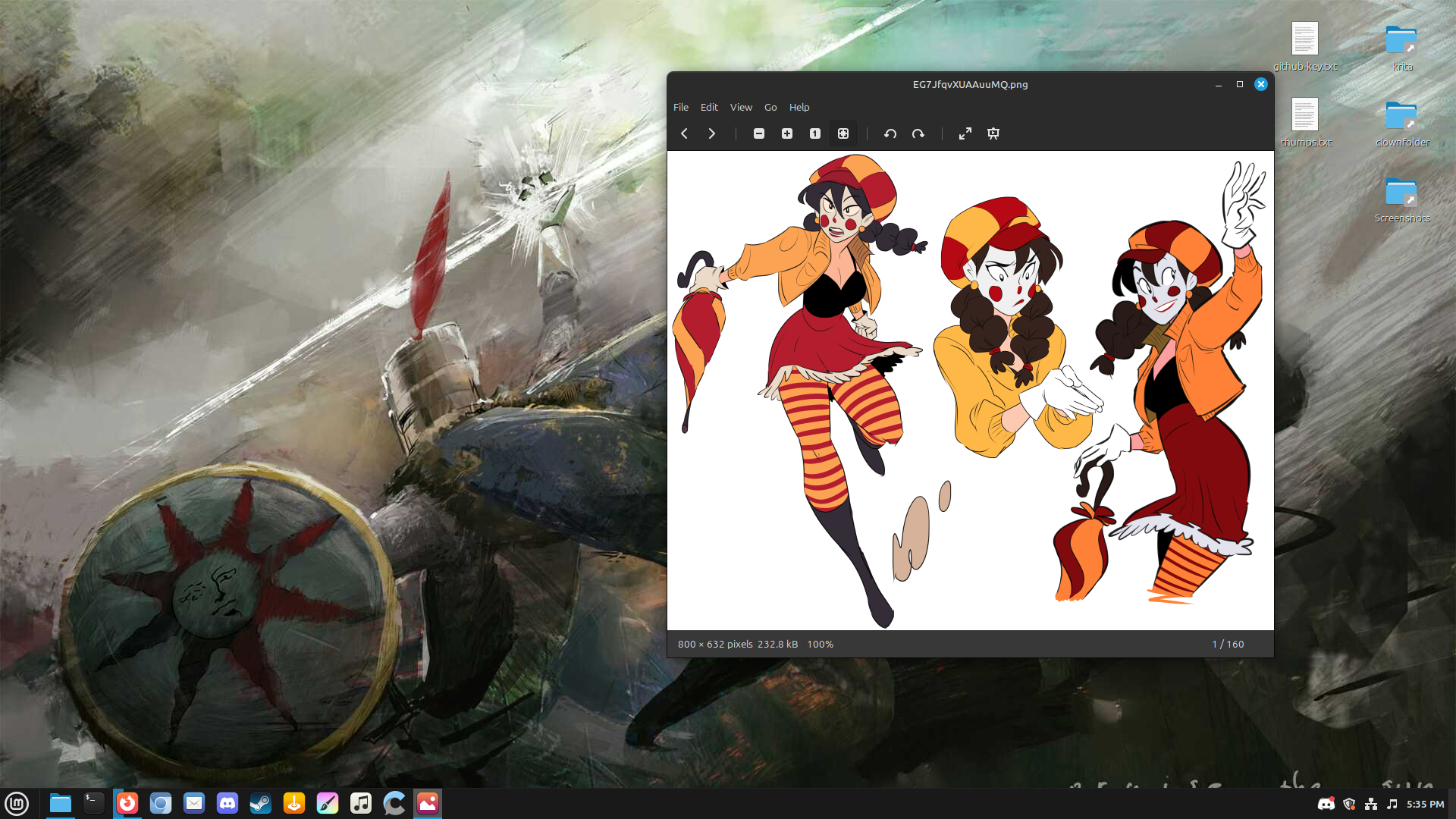The width and height of the screenshot is (1456, 819).
Task: Open the Help menu
Action: [799, 107]
